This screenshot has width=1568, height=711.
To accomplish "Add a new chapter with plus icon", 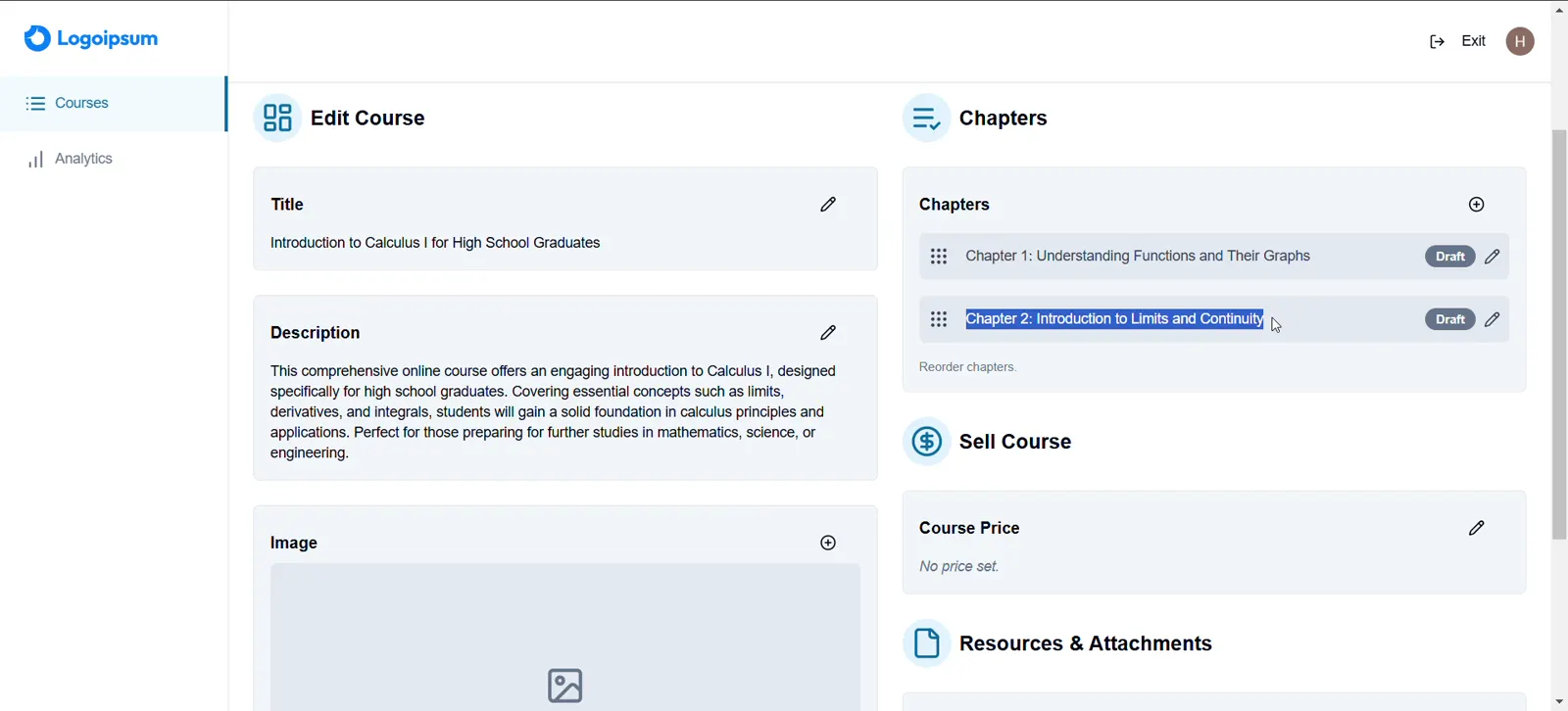I will coord(1477,204).
